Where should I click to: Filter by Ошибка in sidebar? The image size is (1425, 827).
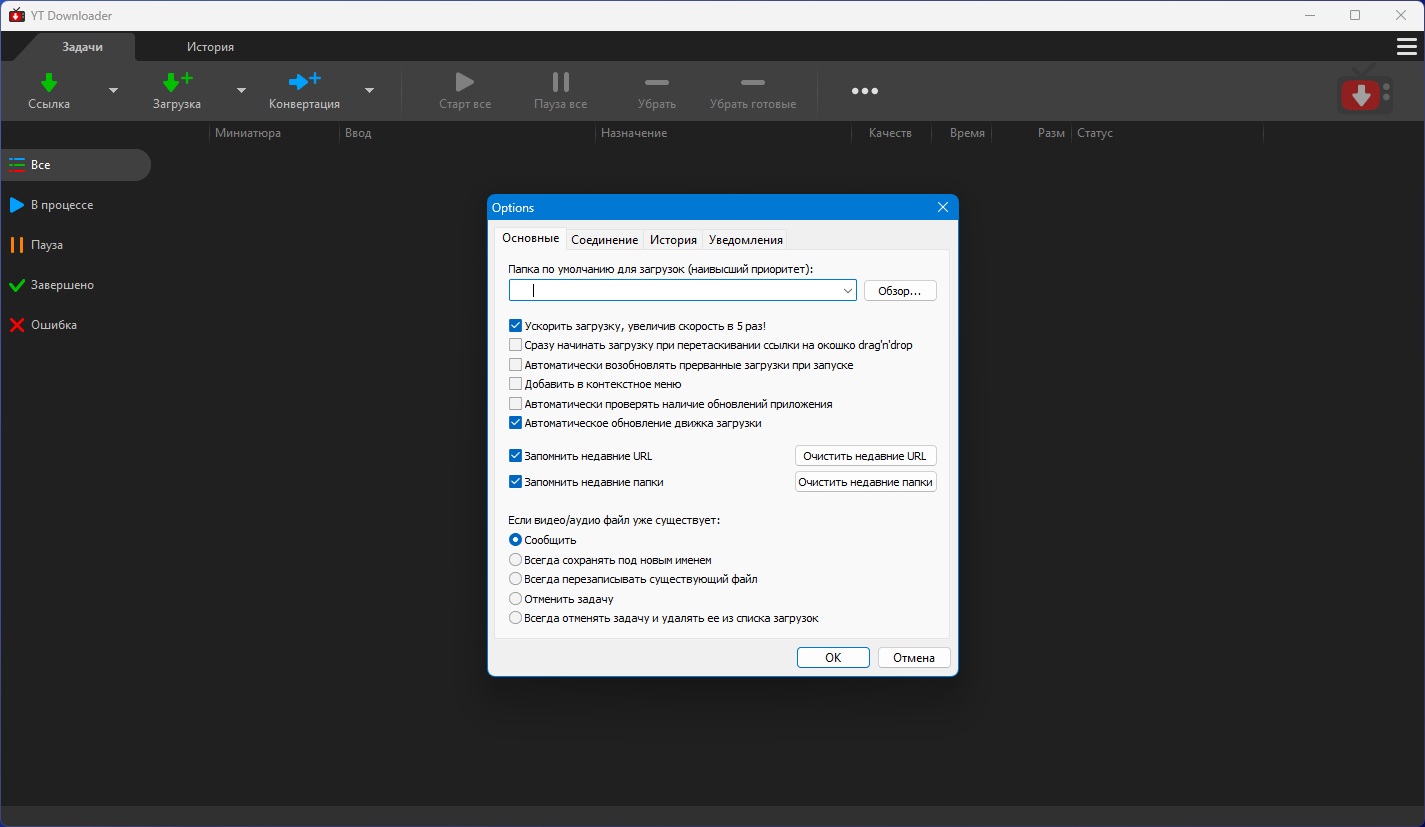[x=75, y=325]
